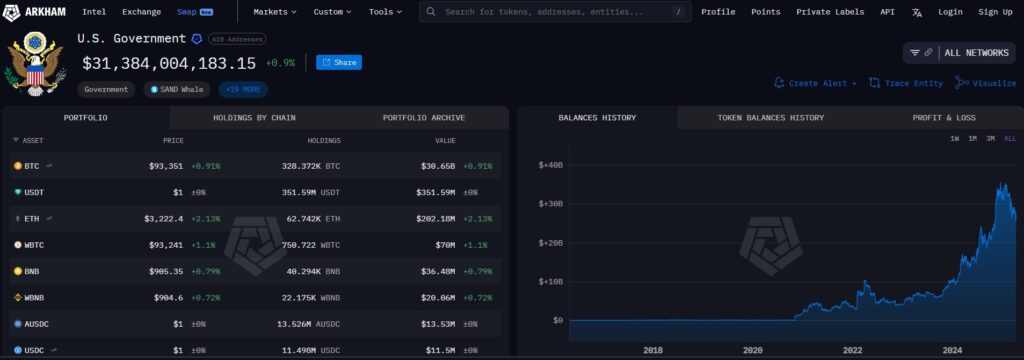Select the 3M chart range
This screenshot has width=1024, height=360.
pyautogui.click(x=991, y=139)
